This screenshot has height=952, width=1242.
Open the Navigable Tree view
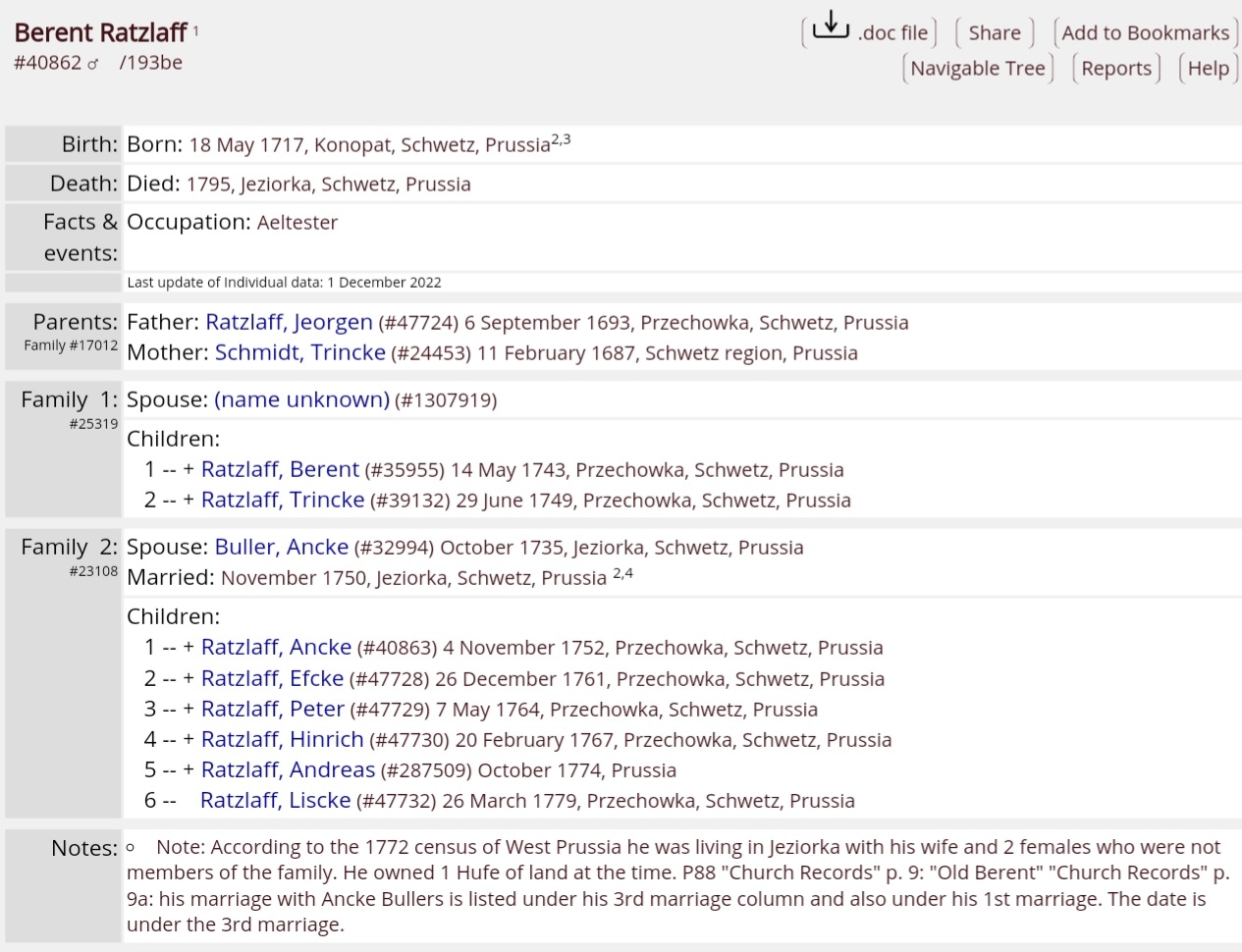pos(977,69)
